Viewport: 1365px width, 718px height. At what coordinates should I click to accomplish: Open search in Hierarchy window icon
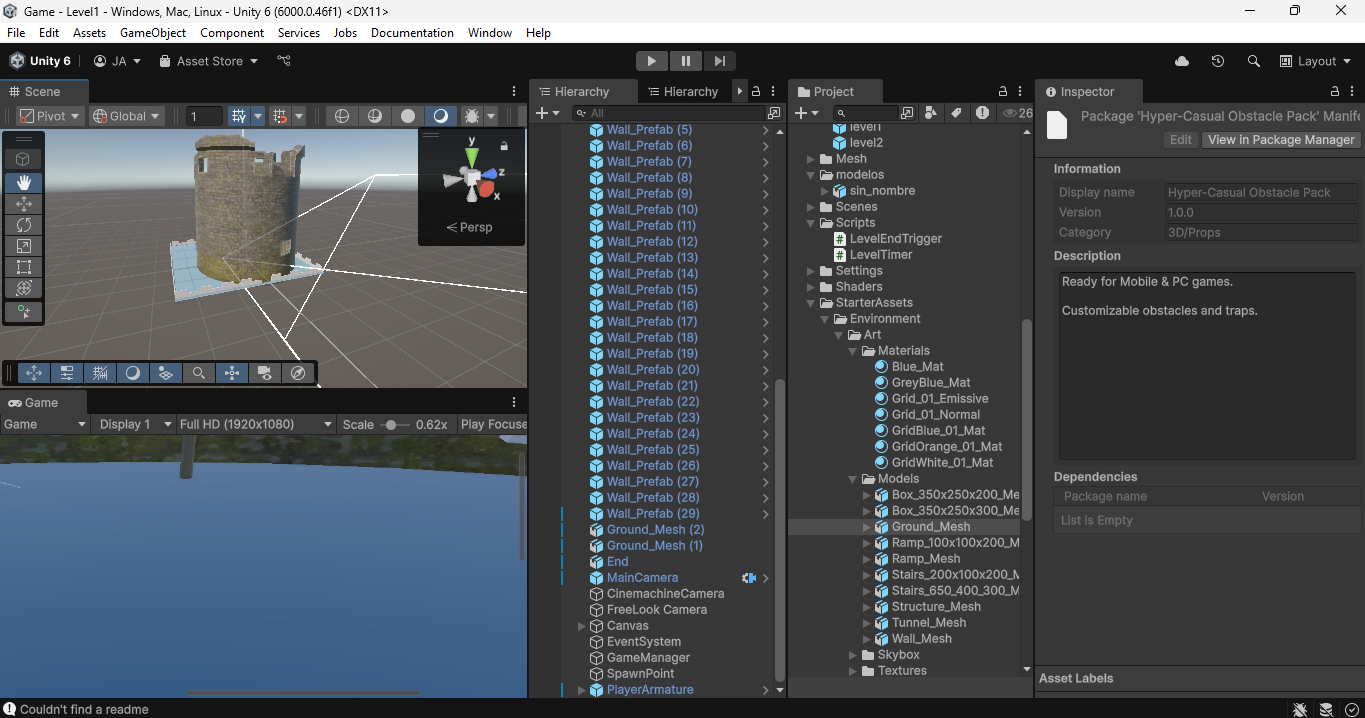click(x=773, y=113)
